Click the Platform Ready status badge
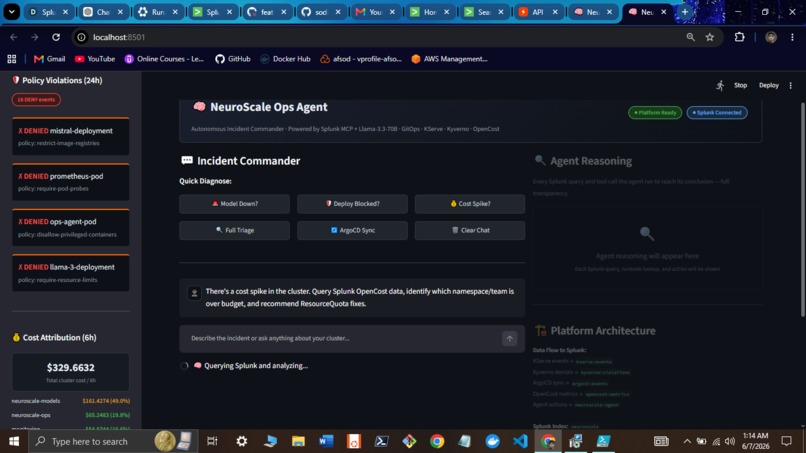The image size is (806, 453). (x=655, y=113)
